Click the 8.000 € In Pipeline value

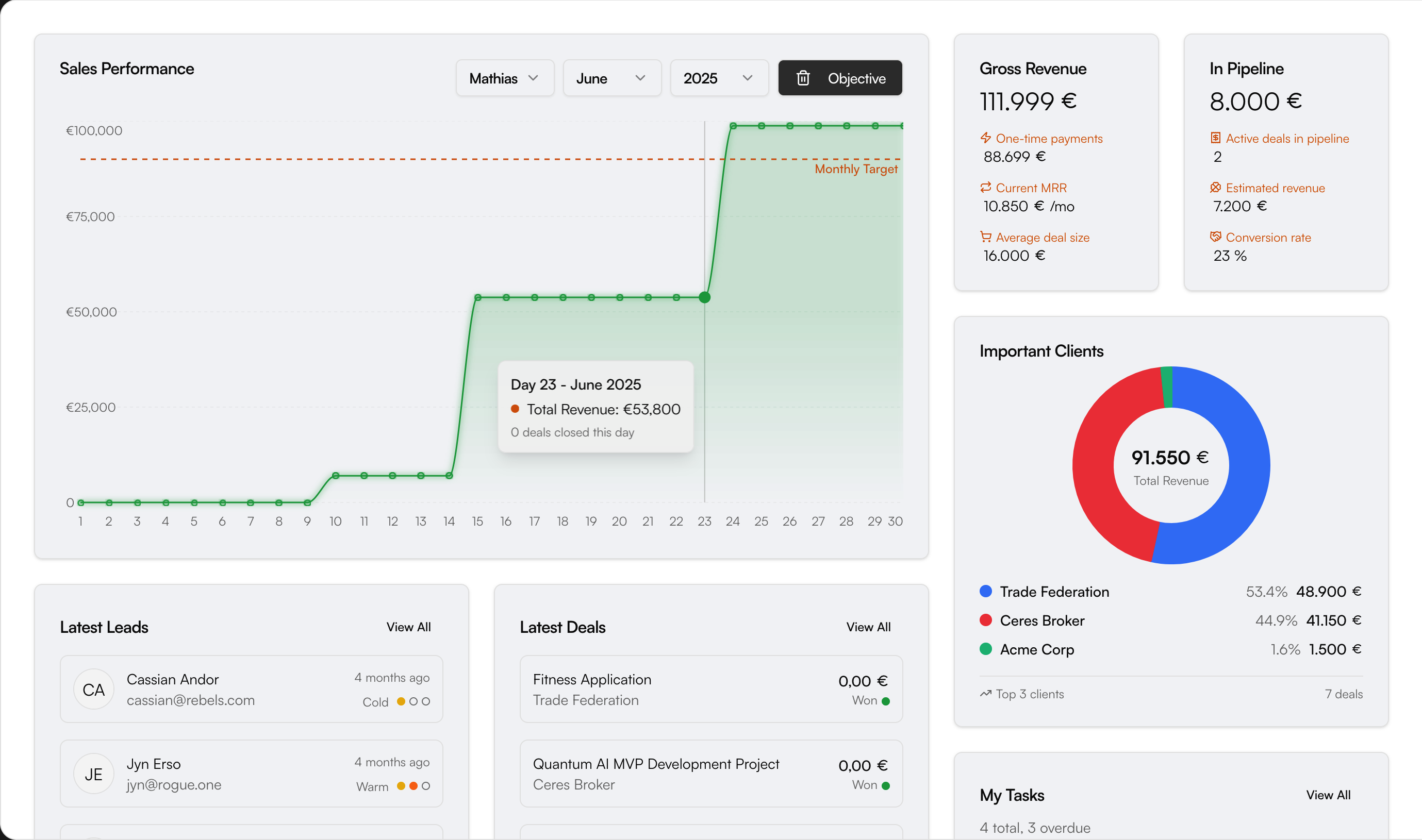pyautogui.click(x=1255, y=102)
